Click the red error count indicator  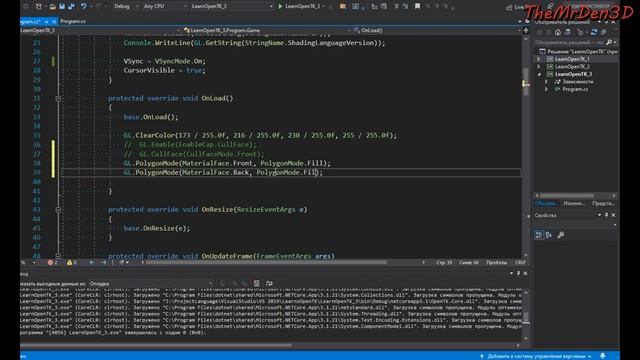pyautogui.click(x=52, y=262)
